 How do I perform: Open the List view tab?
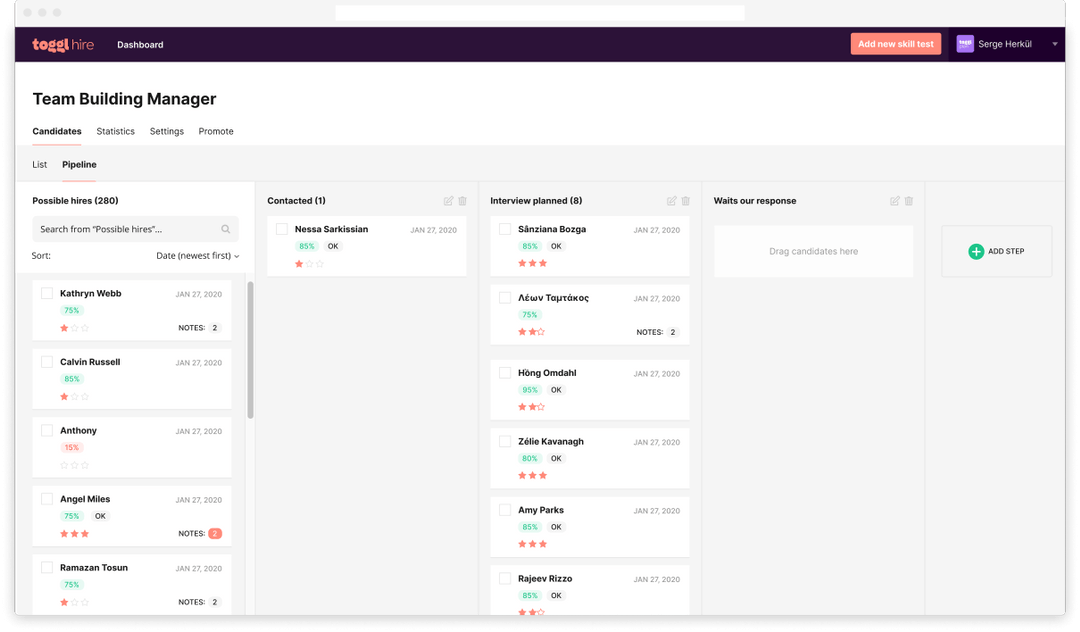coord(39,164)
